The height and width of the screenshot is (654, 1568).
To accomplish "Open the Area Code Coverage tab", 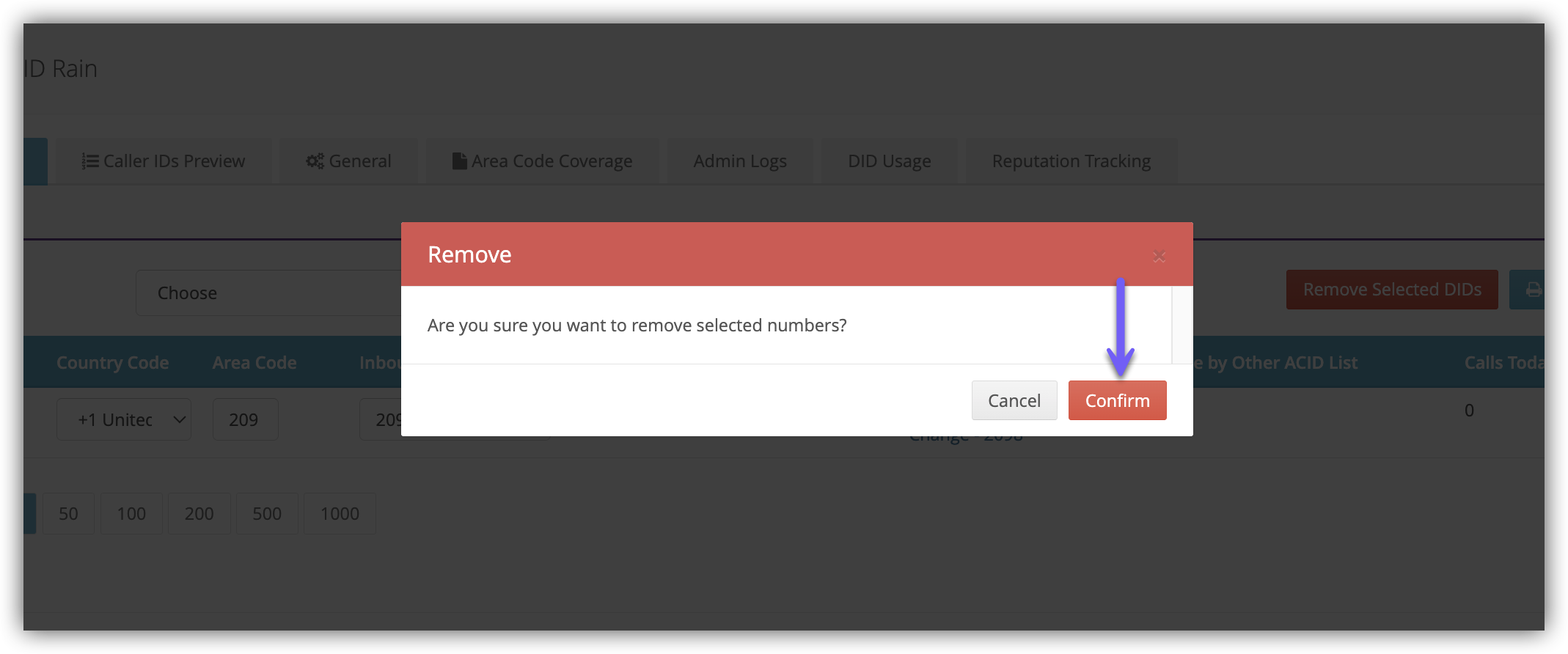I will coord(542,161).
